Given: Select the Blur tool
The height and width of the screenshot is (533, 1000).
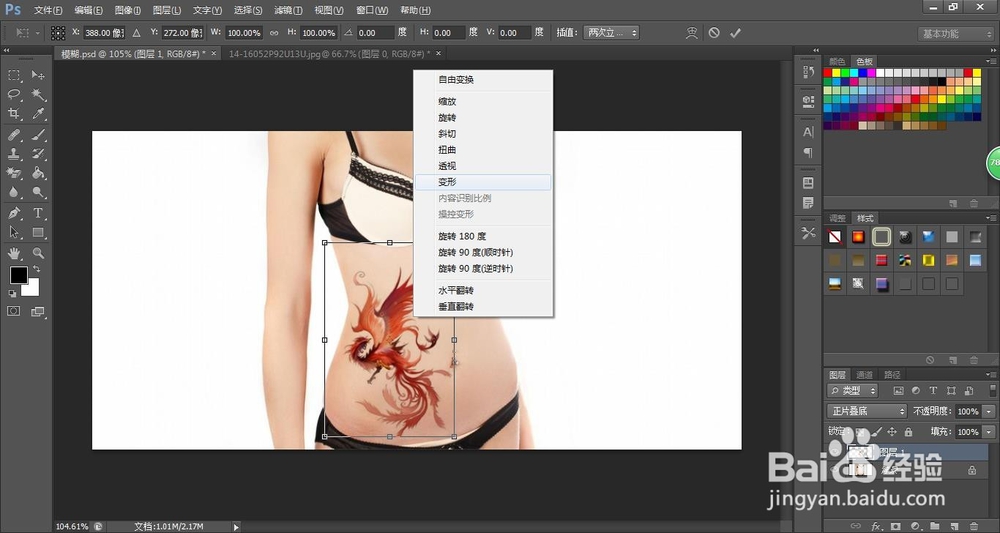Looking at the screenshot, I should 14,192.
